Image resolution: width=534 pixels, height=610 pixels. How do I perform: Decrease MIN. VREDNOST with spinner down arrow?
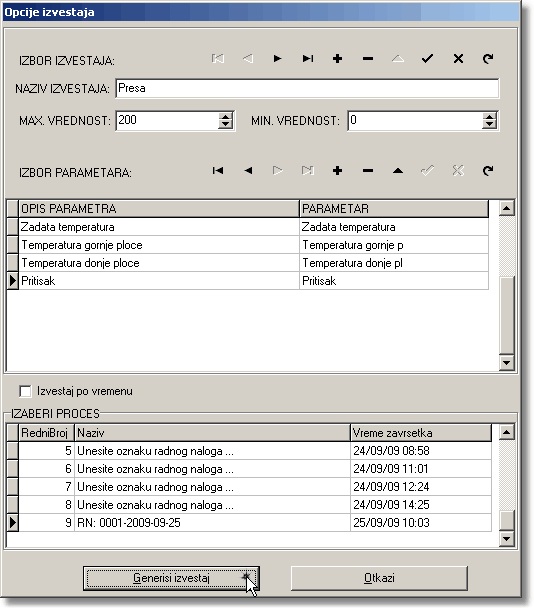pos(490,124)
